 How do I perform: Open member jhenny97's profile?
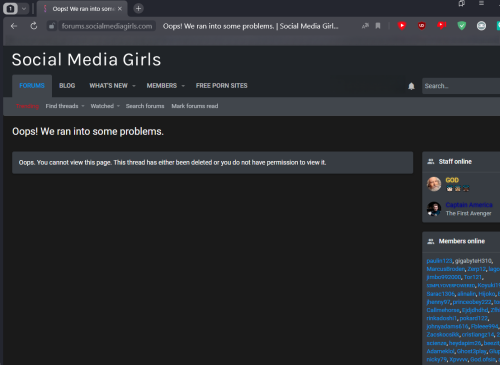[438, 302]
